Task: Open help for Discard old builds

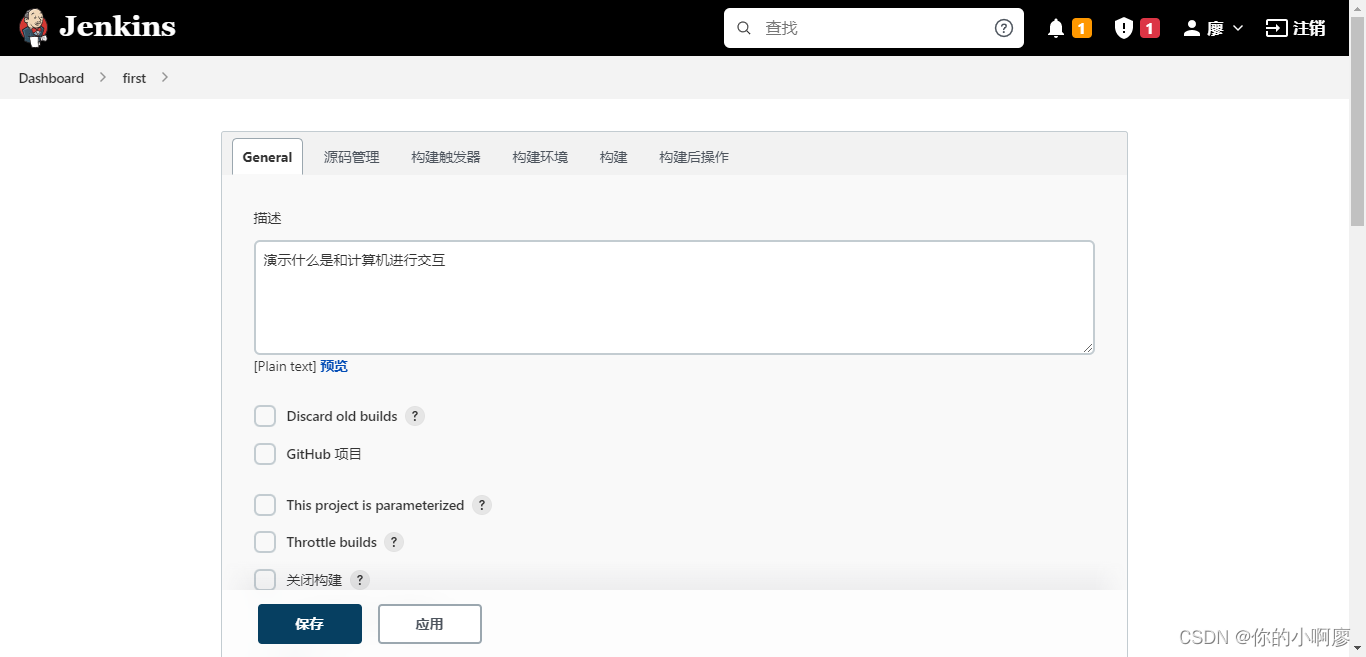Action: (415, 416)
